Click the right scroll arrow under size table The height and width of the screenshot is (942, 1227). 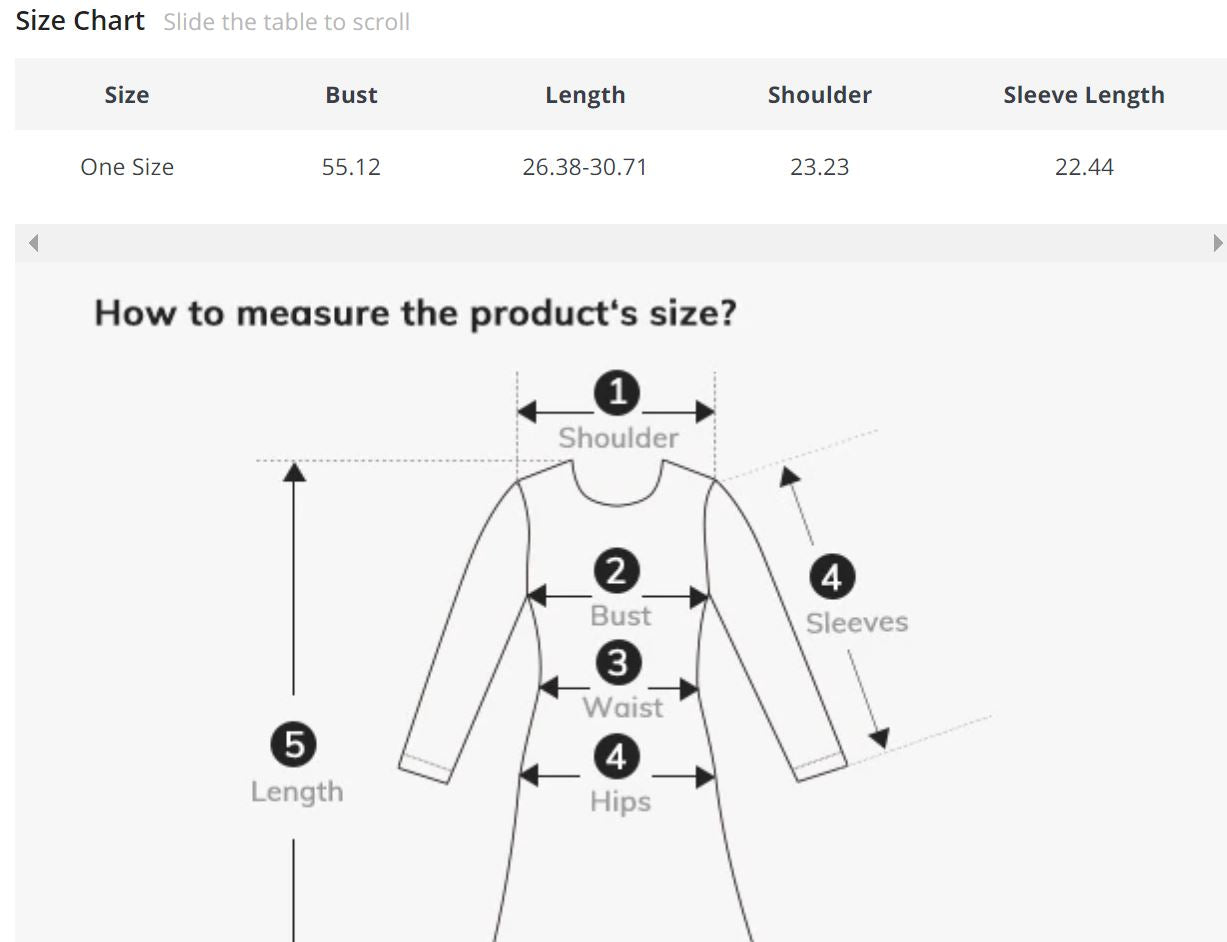click(x=1217, y=243)
